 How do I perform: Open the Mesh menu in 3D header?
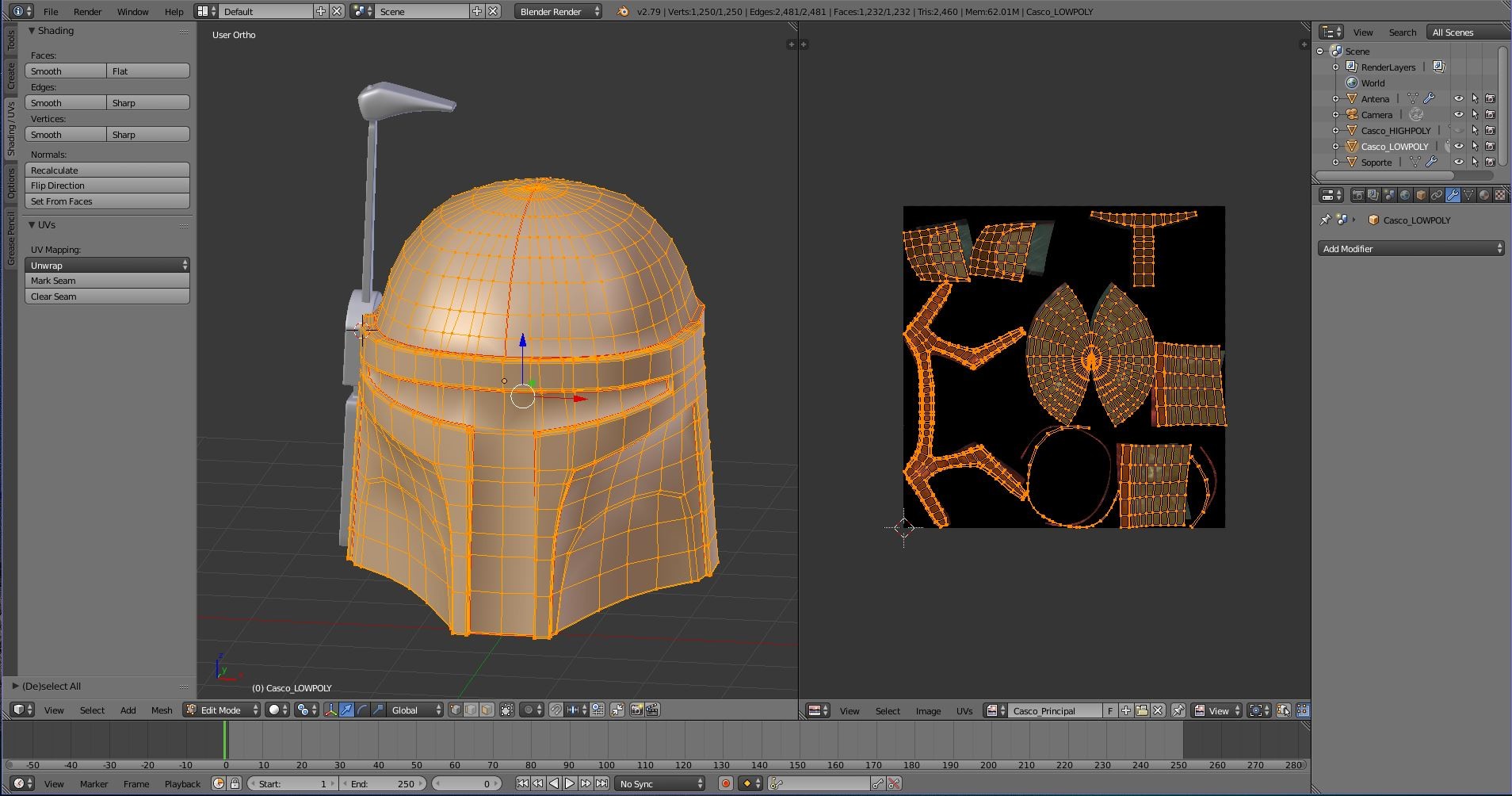(x=162, y=710)
